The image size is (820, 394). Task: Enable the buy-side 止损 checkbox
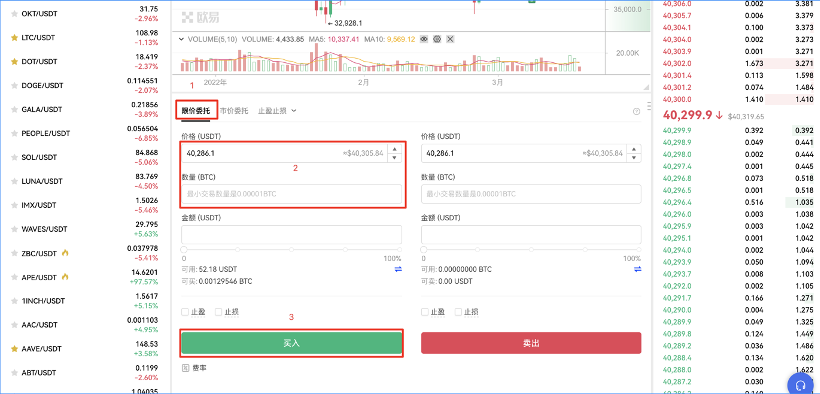219,312
